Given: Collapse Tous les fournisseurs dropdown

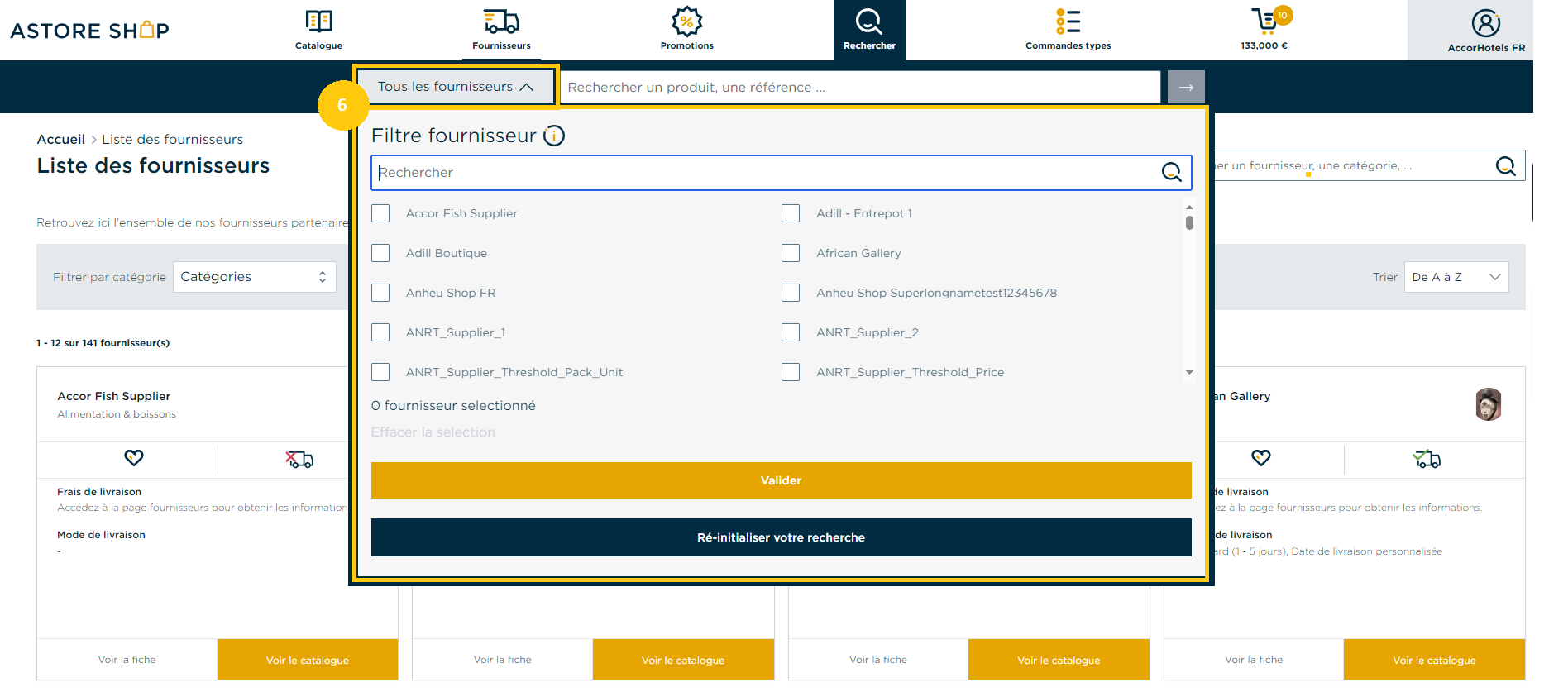Looking at the screenshot, I should point(456,87).
